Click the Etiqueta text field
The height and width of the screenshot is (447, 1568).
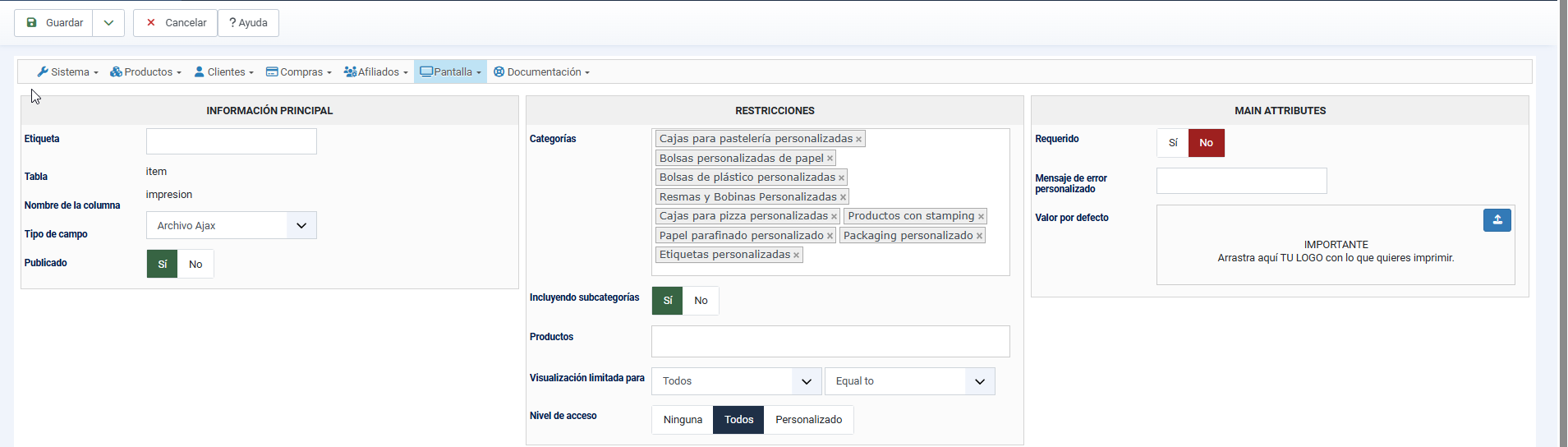click(x=232, y=141)
